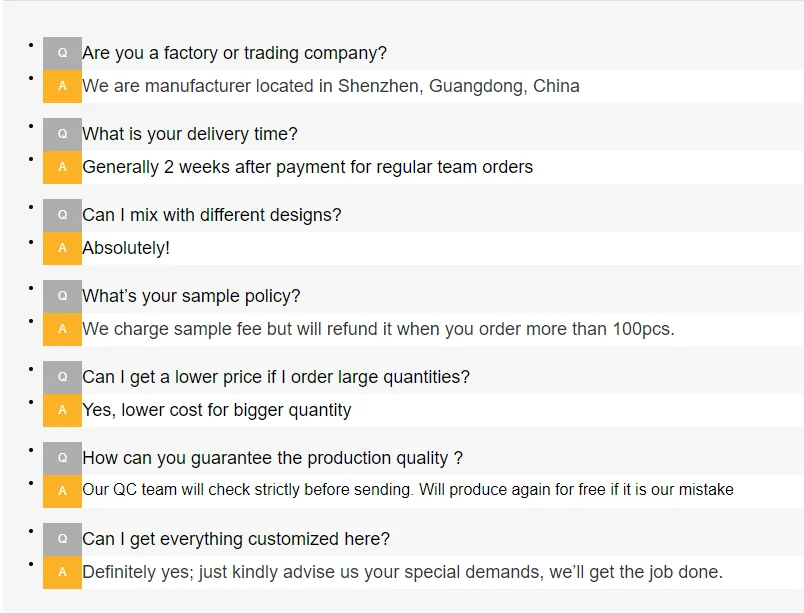The image size is (804, 613).
Task: Click the answer about refund over 100pcs
Action: [378, 329]
